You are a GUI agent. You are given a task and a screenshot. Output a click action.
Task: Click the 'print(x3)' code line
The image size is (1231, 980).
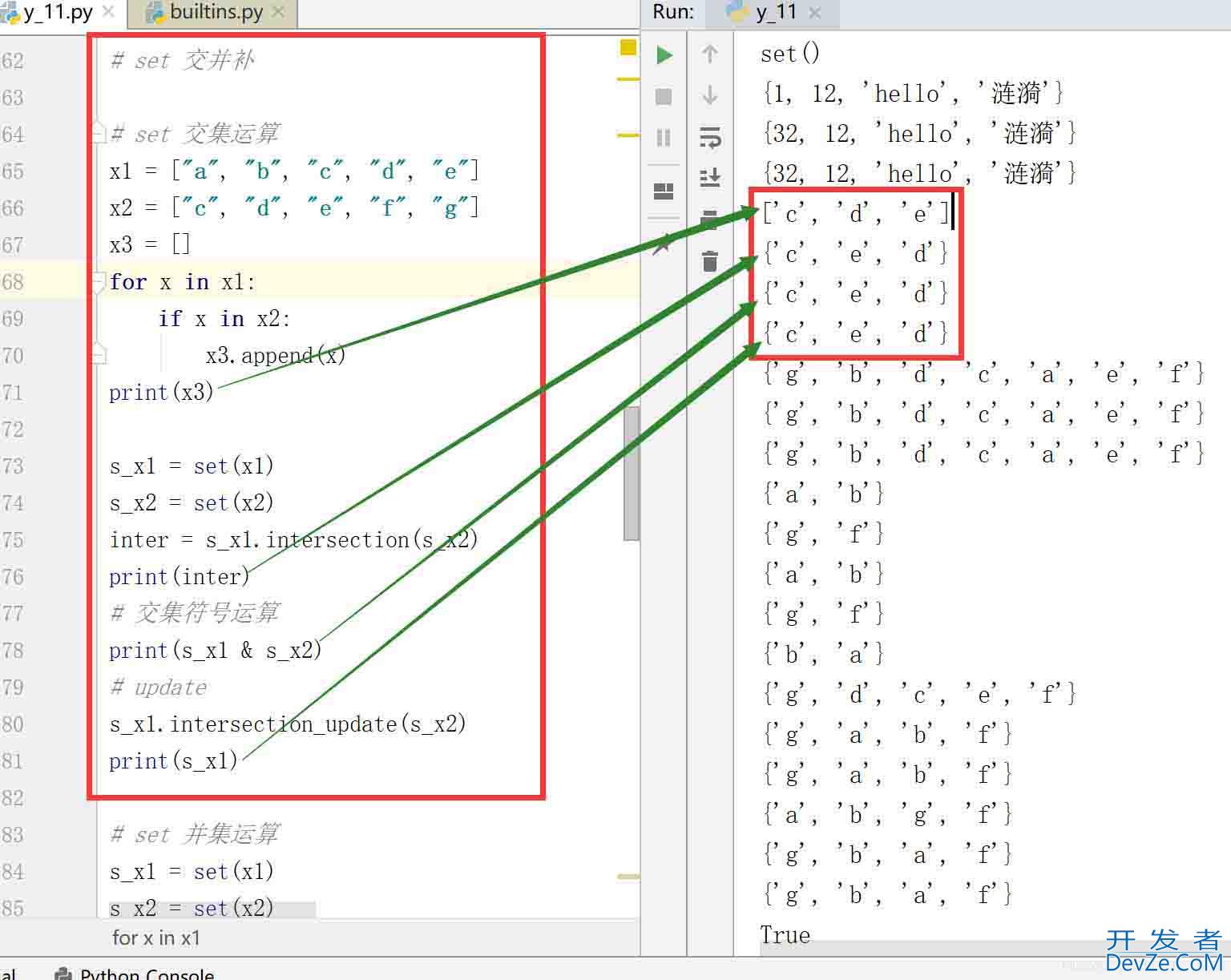point(162,392)
